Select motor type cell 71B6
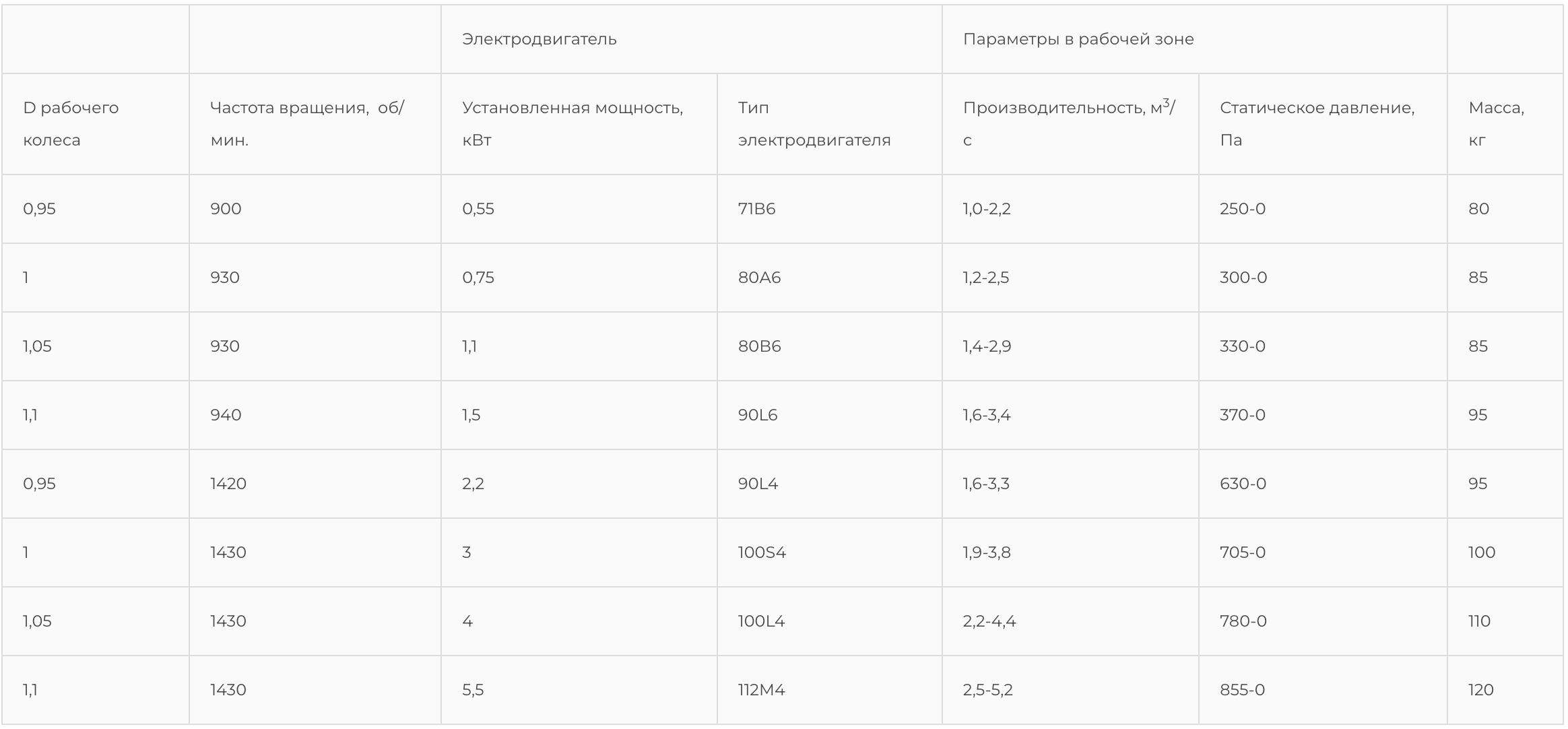Screen dimensions: 1568x729 click(756, 209)
